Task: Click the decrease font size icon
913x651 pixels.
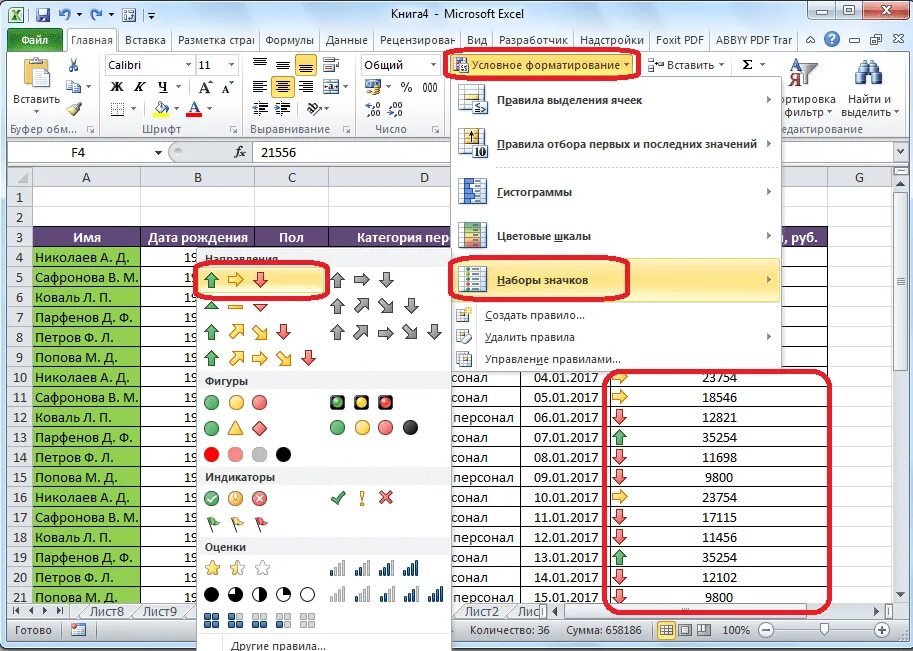Action: click(227, 87)
